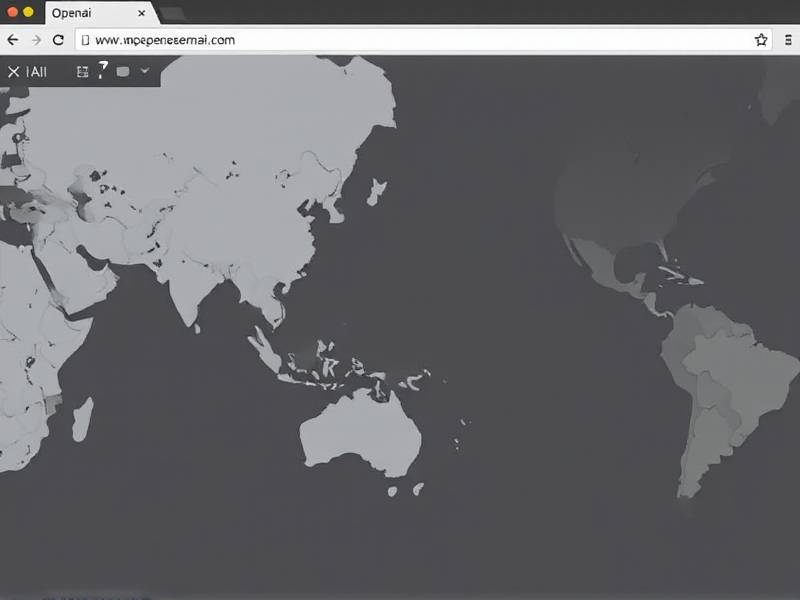Select the frame selection icon in map toolbar
800x600 pixels.
pos(82,71)
